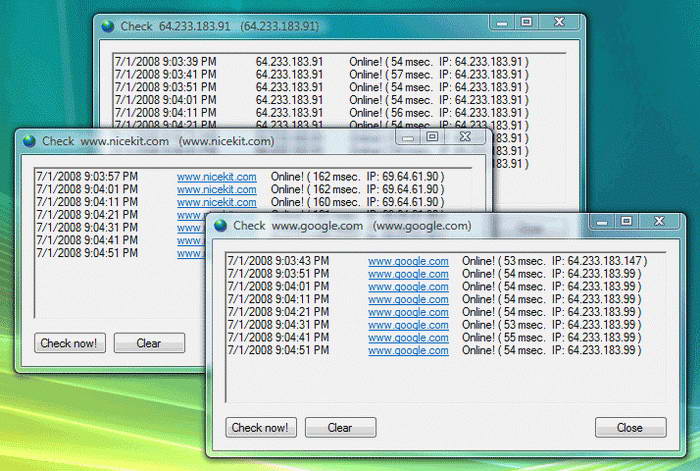Open the www.google.com link at 9:04:21 PM
Image resolution: width=700 pixels, height=471 pixels.
click(408, 312)
